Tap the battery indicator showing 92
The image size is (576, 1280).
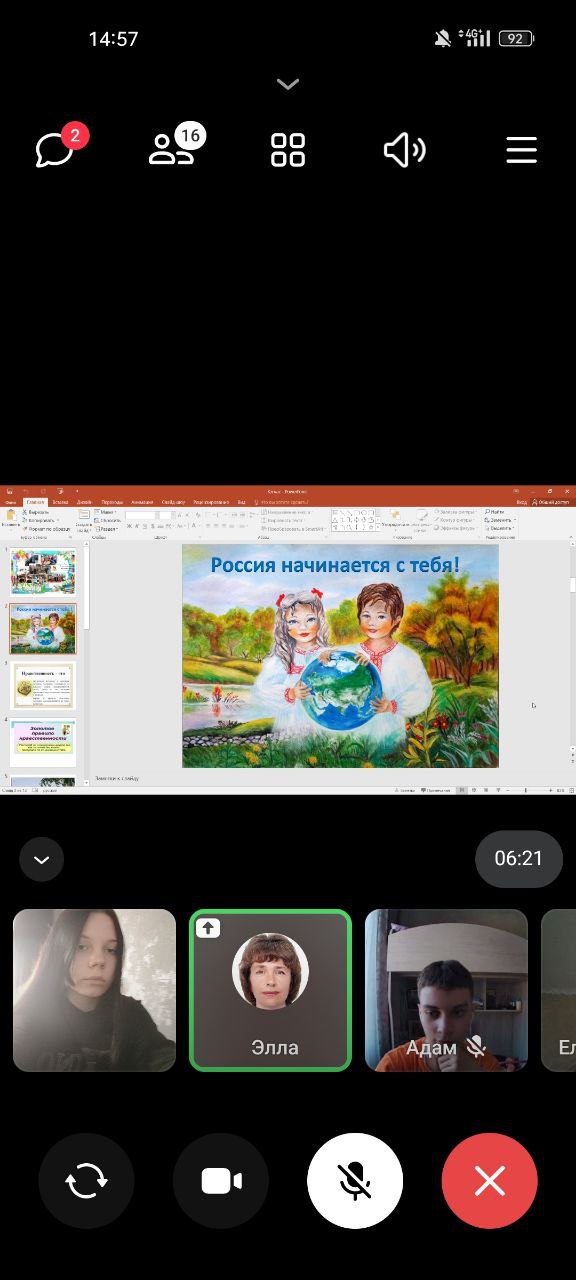pos(517,39)
